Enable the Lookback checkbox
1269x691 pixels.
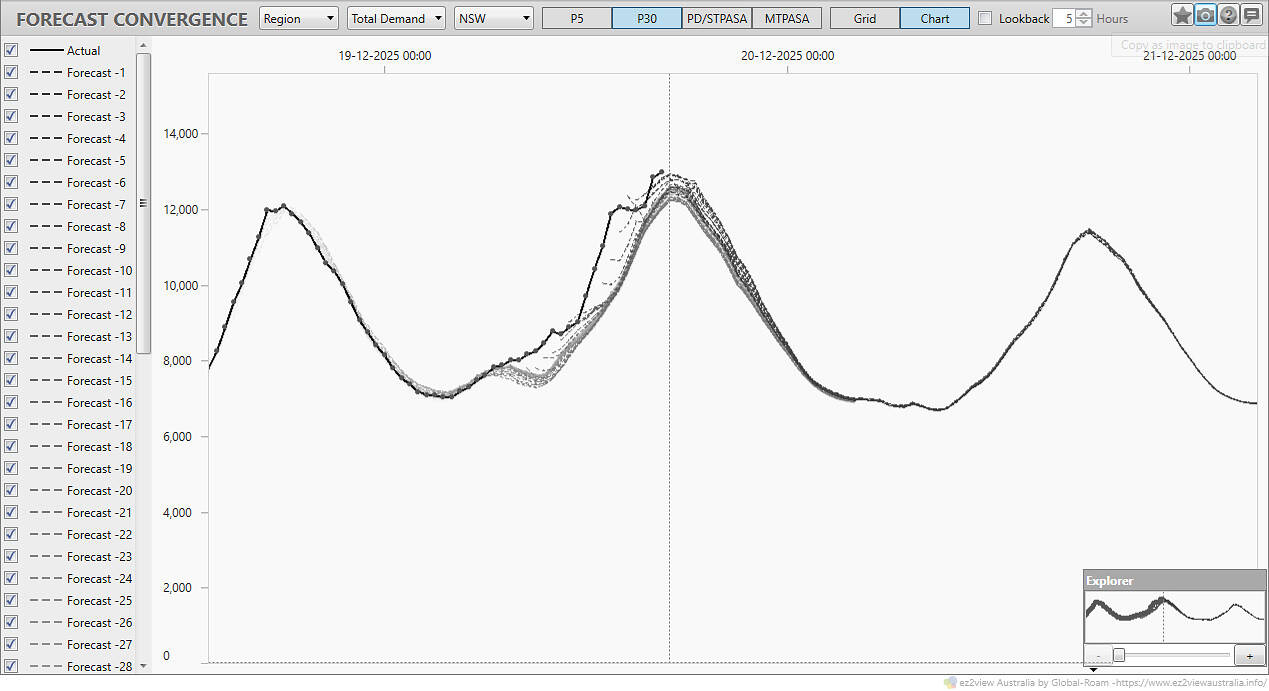(x=985, y=18)
